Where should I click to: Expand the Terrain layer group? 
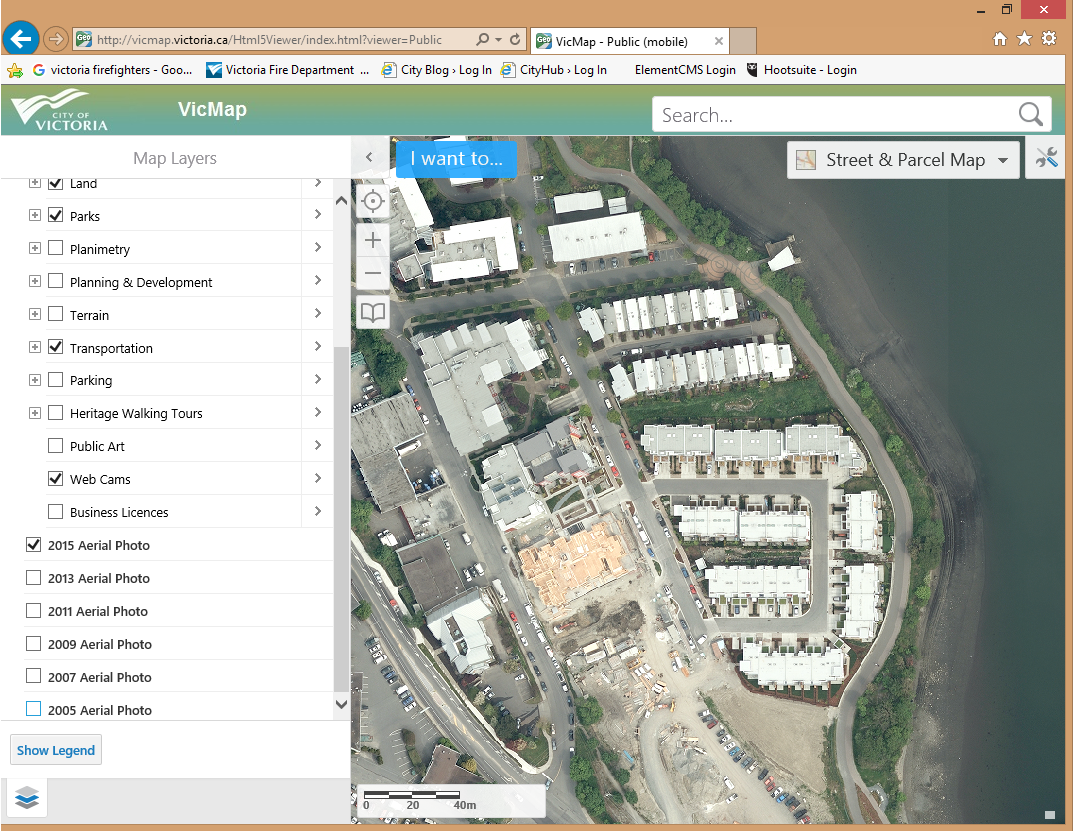point(34,314)
